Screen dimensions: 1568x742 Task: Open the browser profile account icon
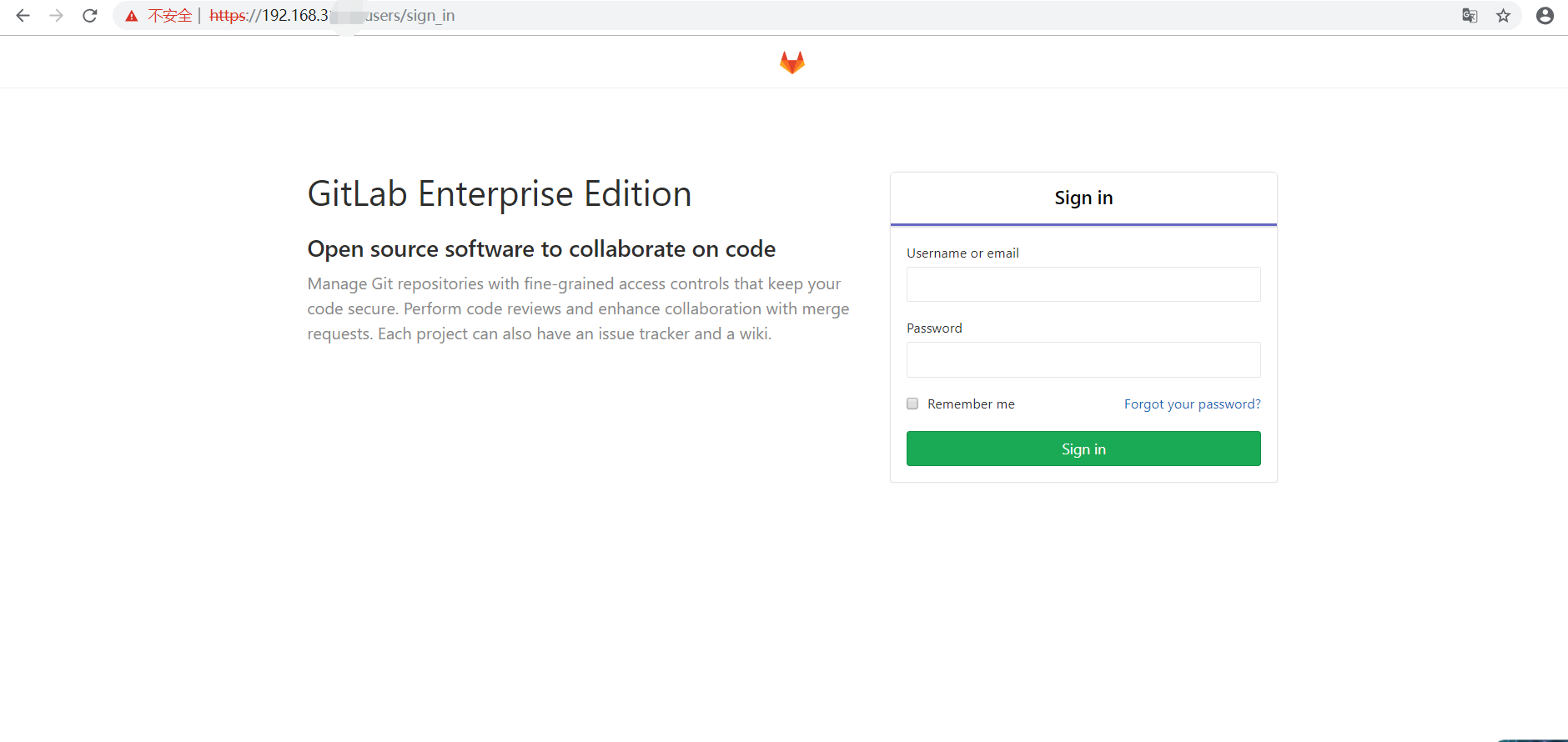click(1545, 16)
